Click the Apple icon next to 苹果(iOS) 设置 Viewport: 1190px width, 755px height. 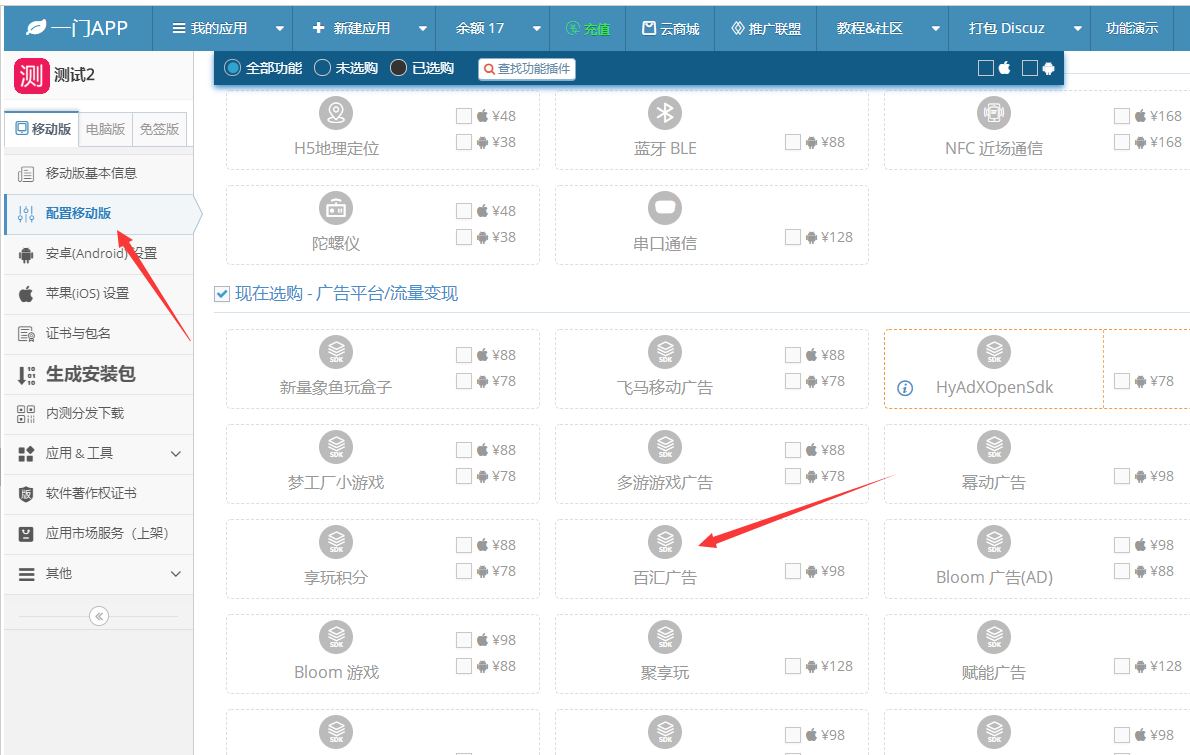(x=26, y=294)
